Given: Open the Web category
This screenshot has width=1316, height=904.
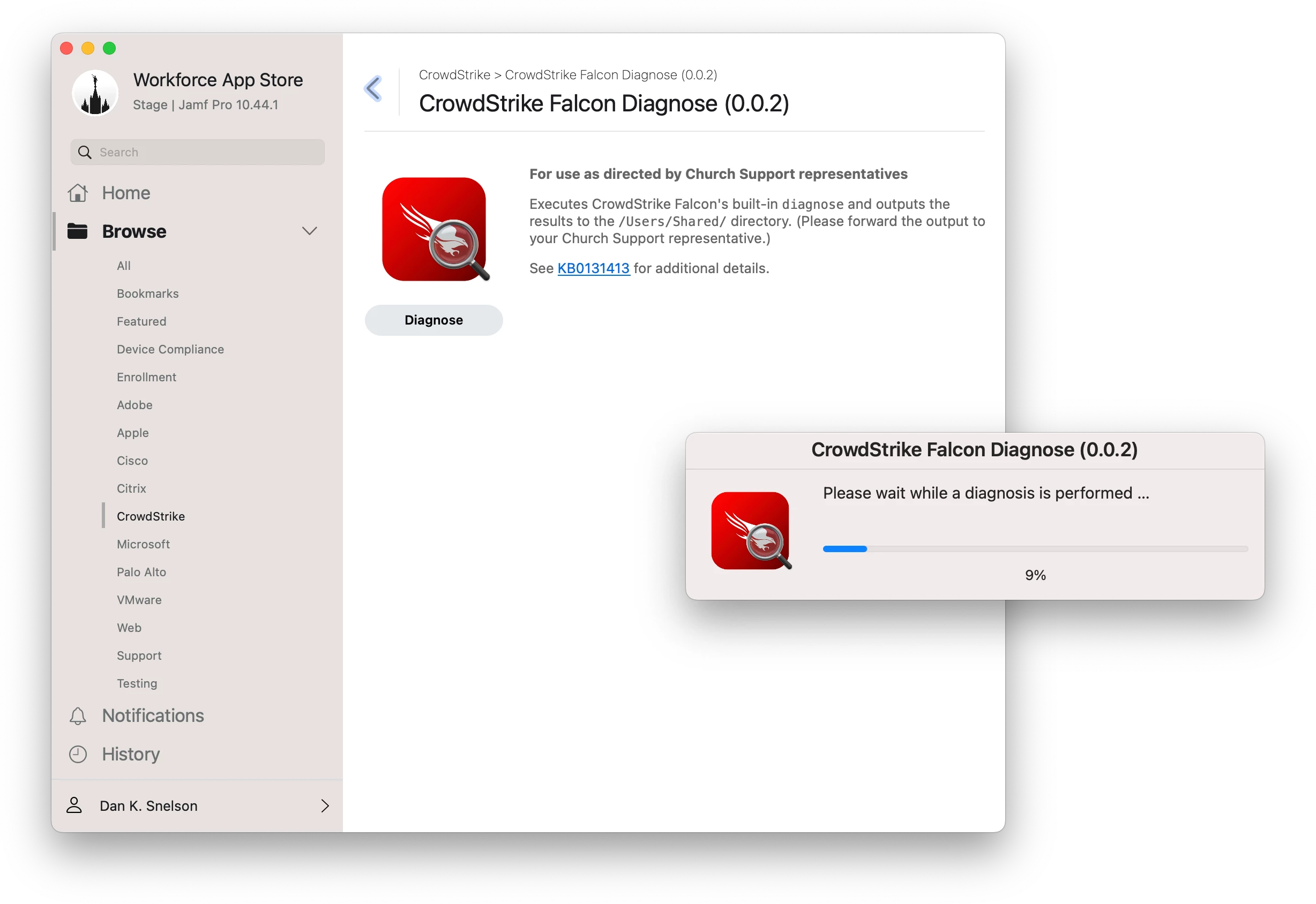Looking at the screenshot, I should [x=129, y=628].
